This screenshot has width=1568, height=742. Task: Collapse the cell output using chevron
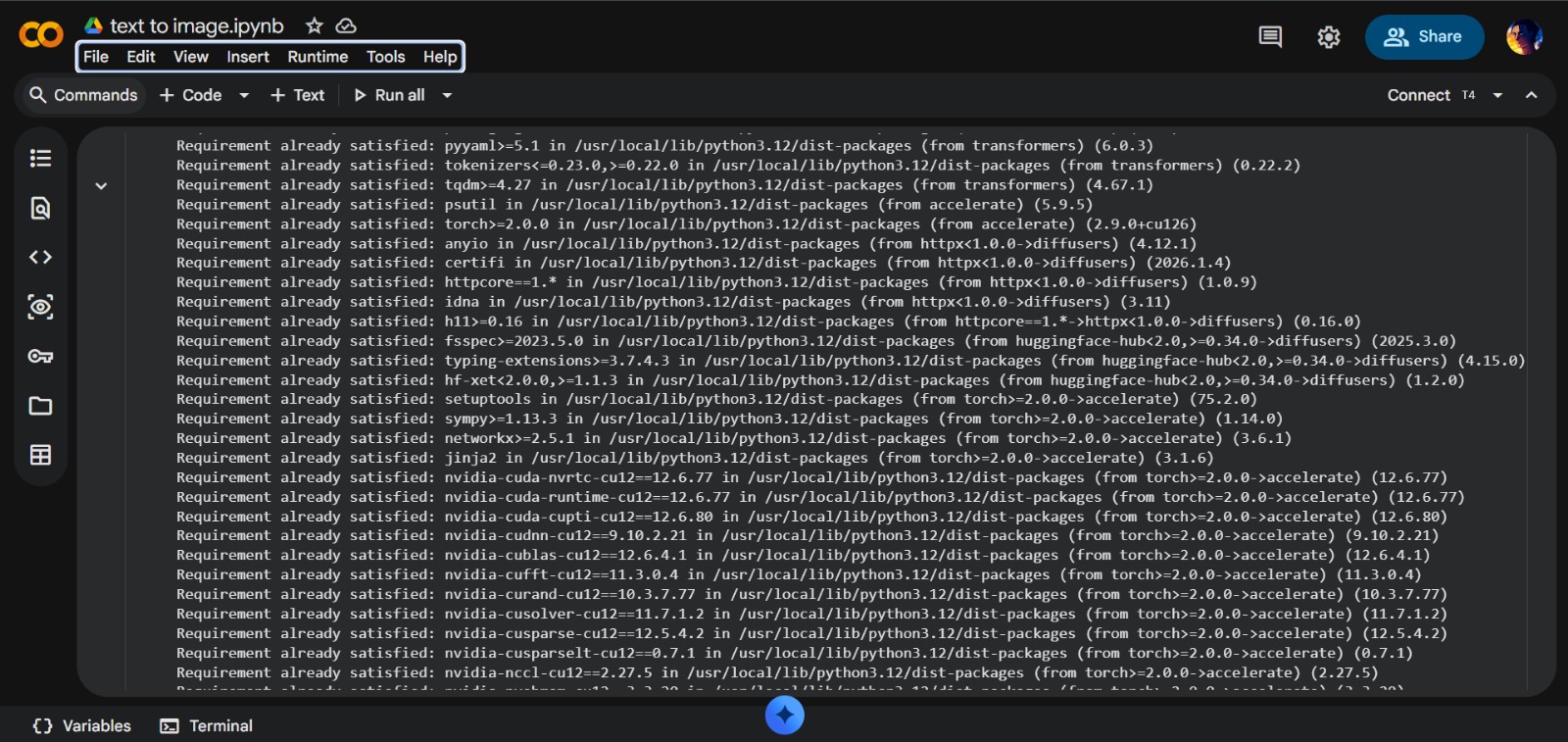[x=101, y=185]
